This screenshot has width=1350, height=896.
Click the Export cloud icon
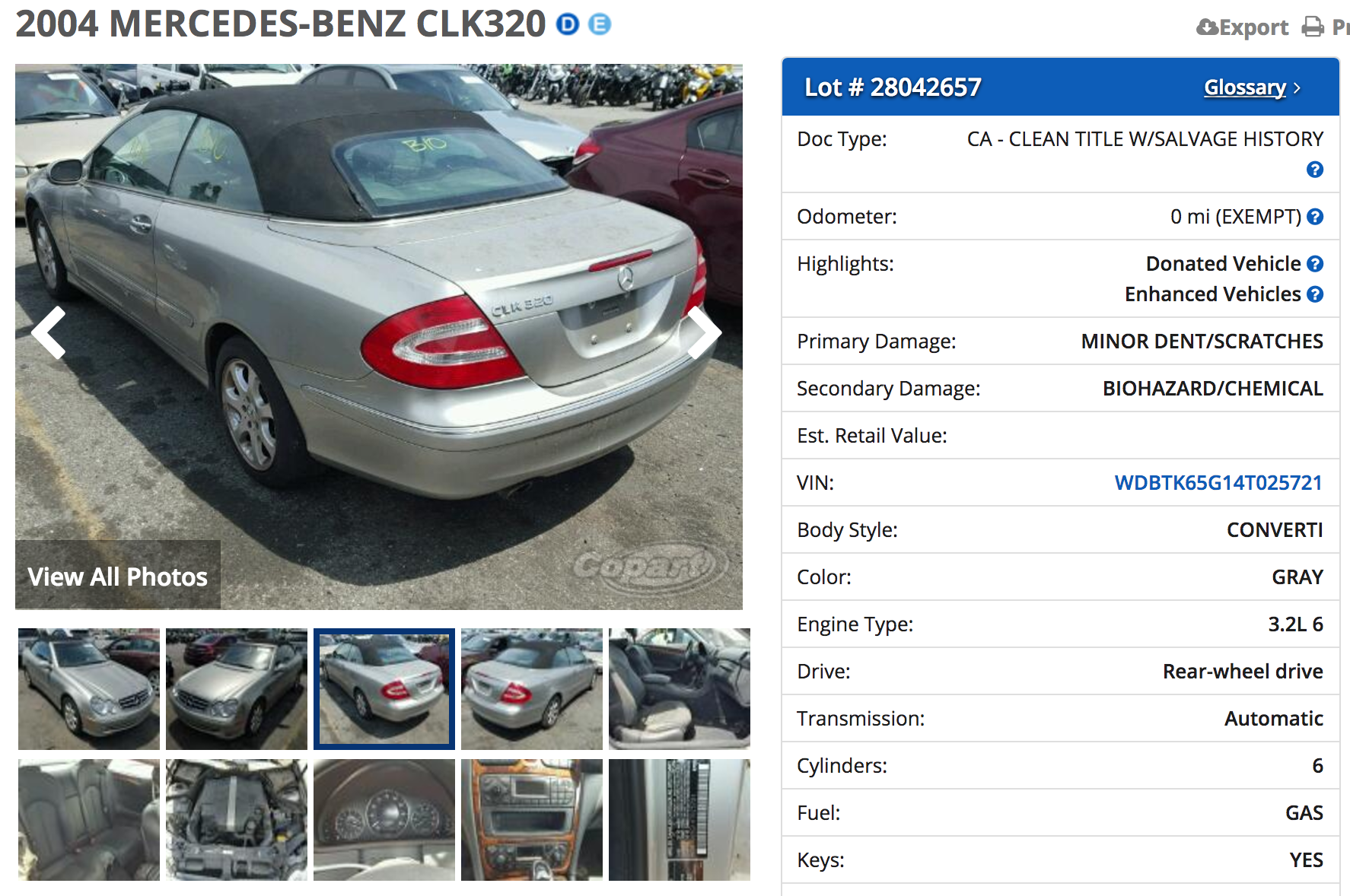1208,27
